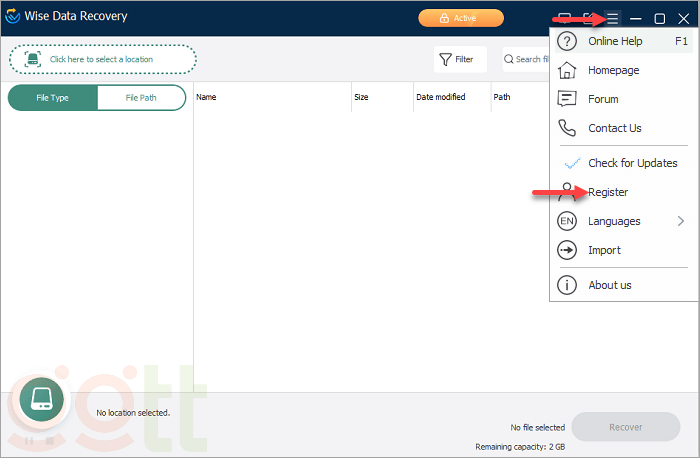Image resolution: width=700 pixels, height=458 pixels.
Task: Click the Online Help question mark icon
Action: click(x=567, y=41)
